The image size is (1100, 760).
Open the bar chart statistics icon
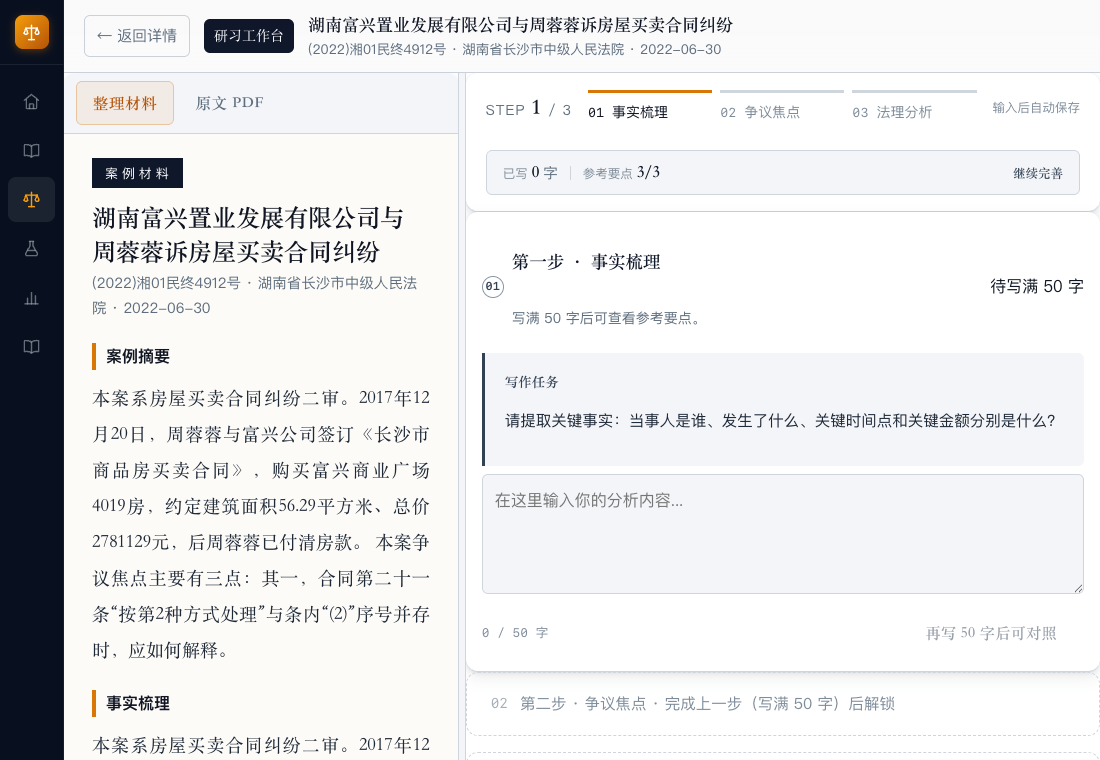32,298
